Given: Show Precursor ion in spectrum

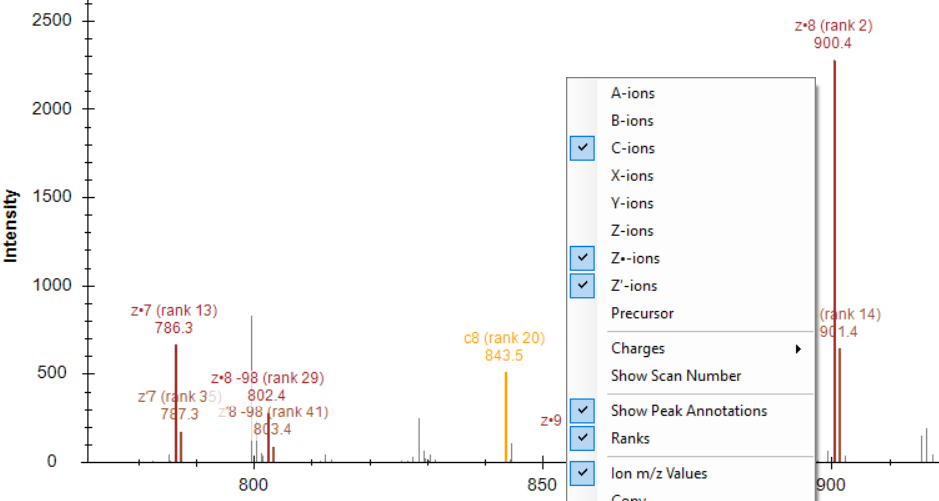Looking at the screenshot, I should click(642, 313).
